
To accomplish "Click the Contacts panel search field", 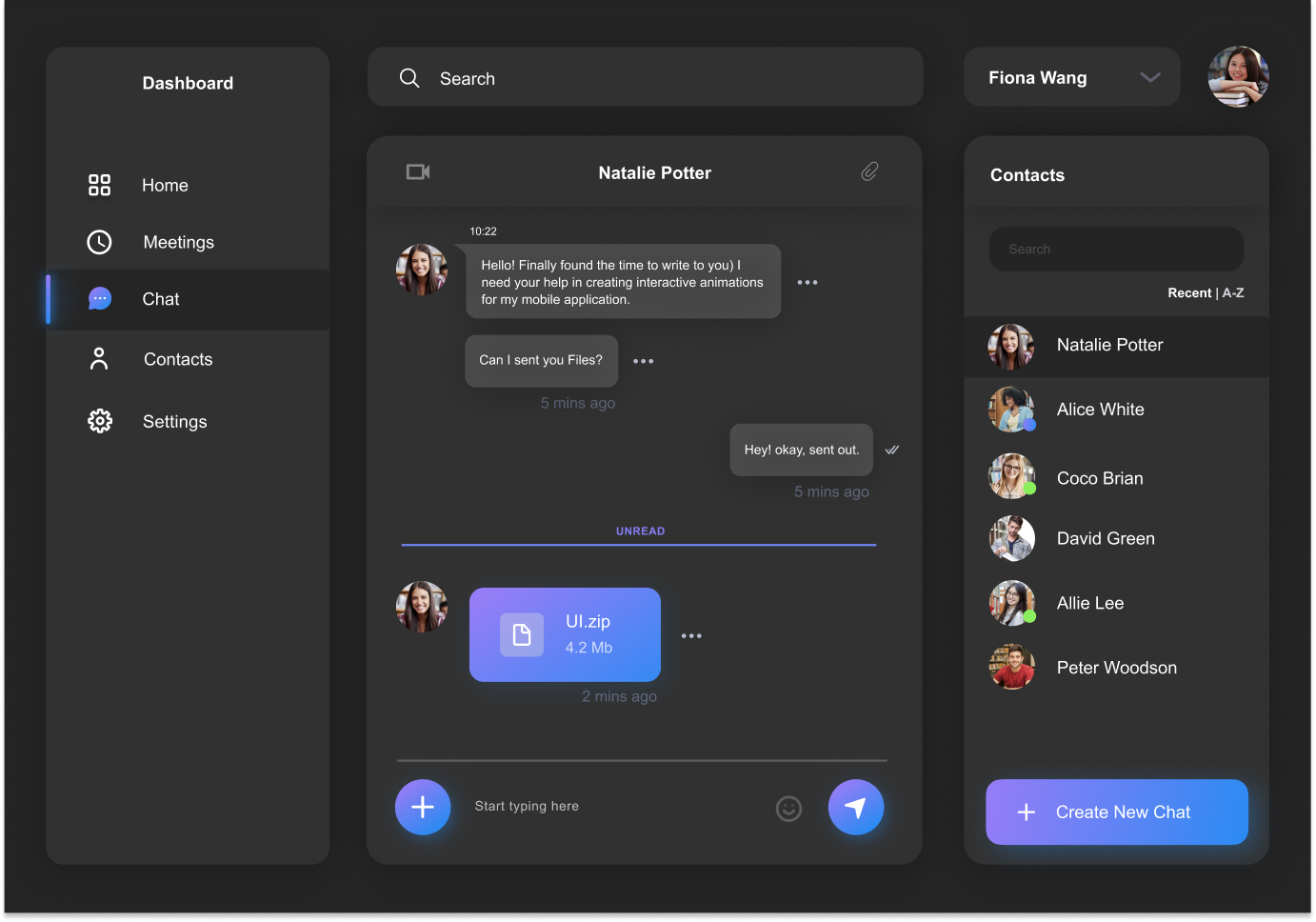I will click(1116, 249).
